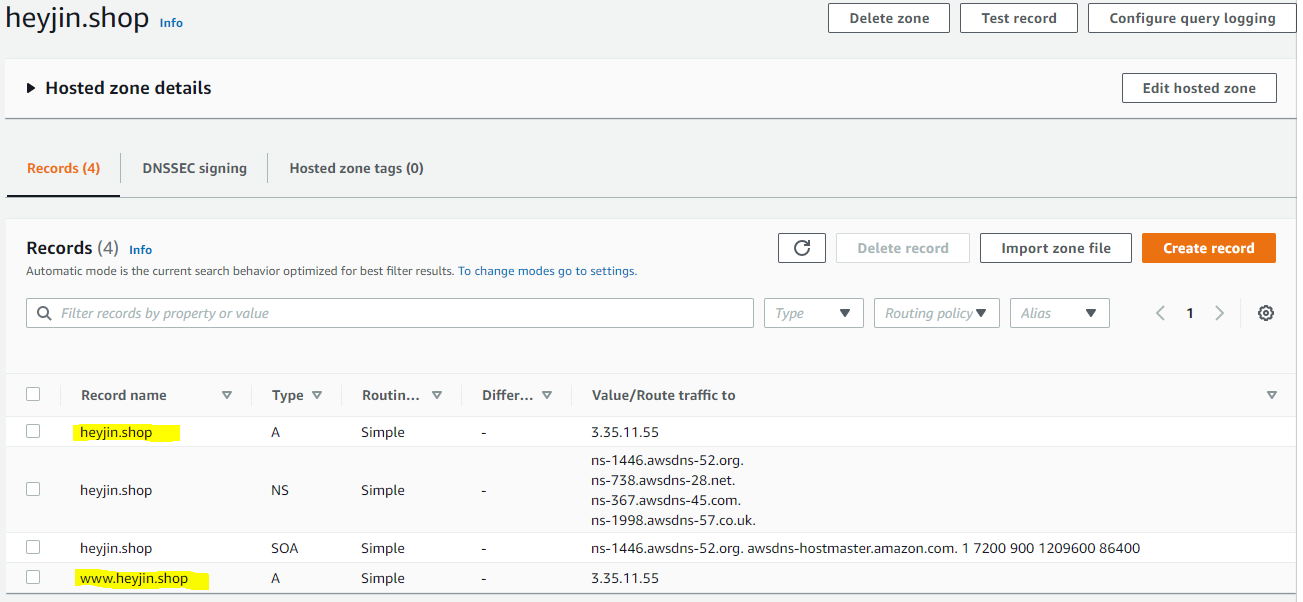Go to previous page arrow
This screenshot has width=1303, height=602.
pyautogui.click(x=1160, y=313)
